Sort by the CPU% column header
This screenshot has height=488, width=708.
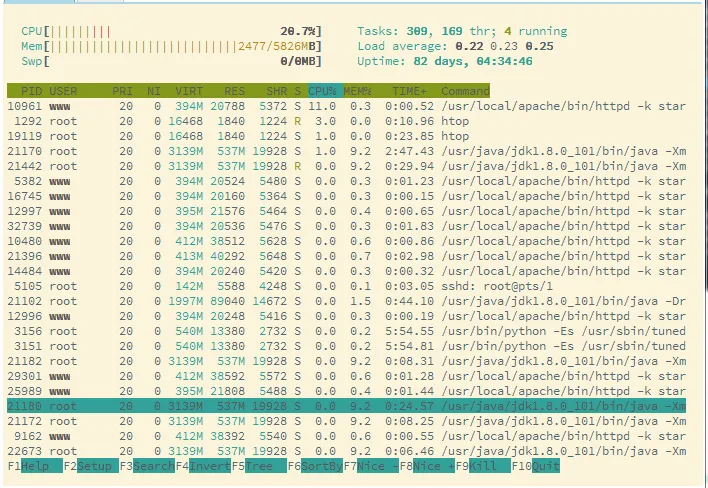point(322,91)
